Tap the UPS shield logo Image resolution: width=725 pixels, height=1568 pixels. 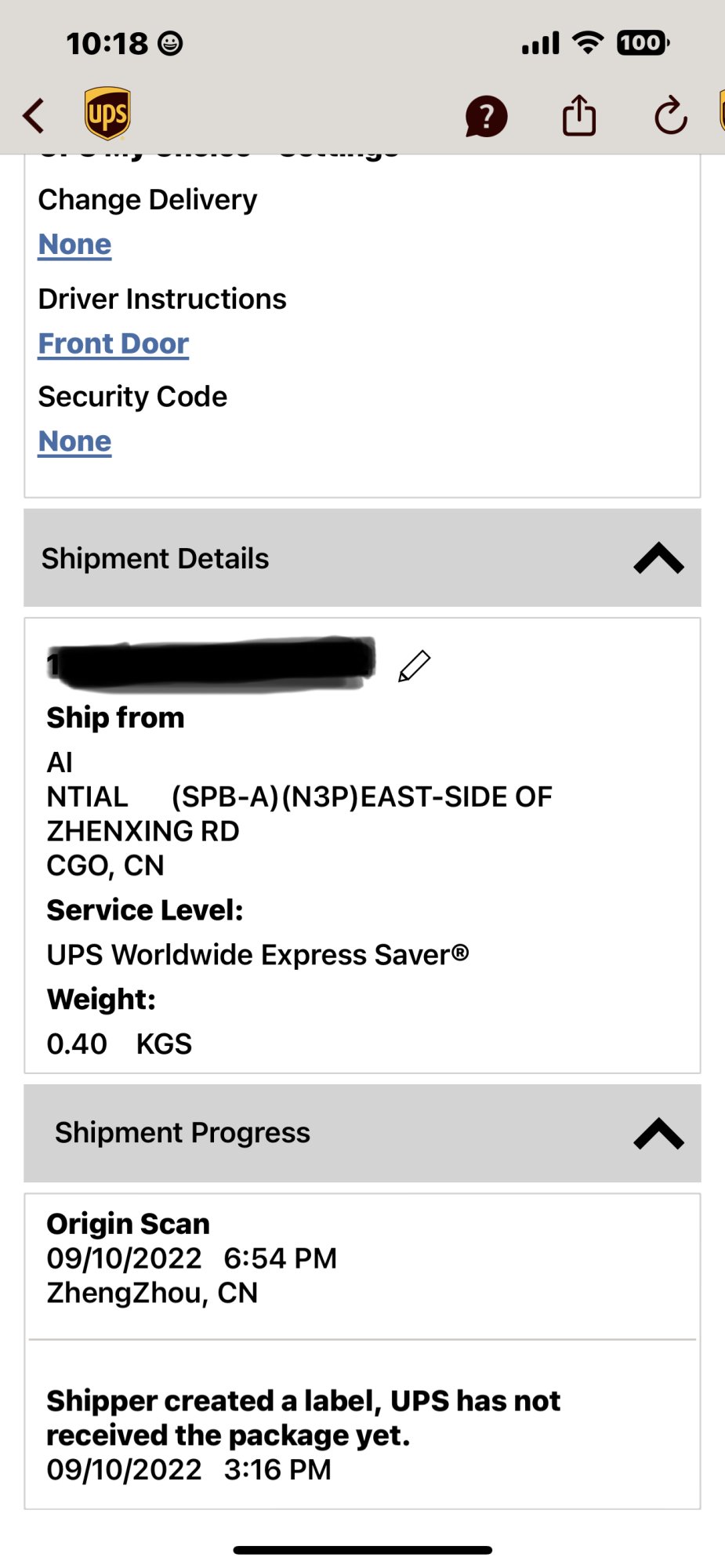[107, 114]
